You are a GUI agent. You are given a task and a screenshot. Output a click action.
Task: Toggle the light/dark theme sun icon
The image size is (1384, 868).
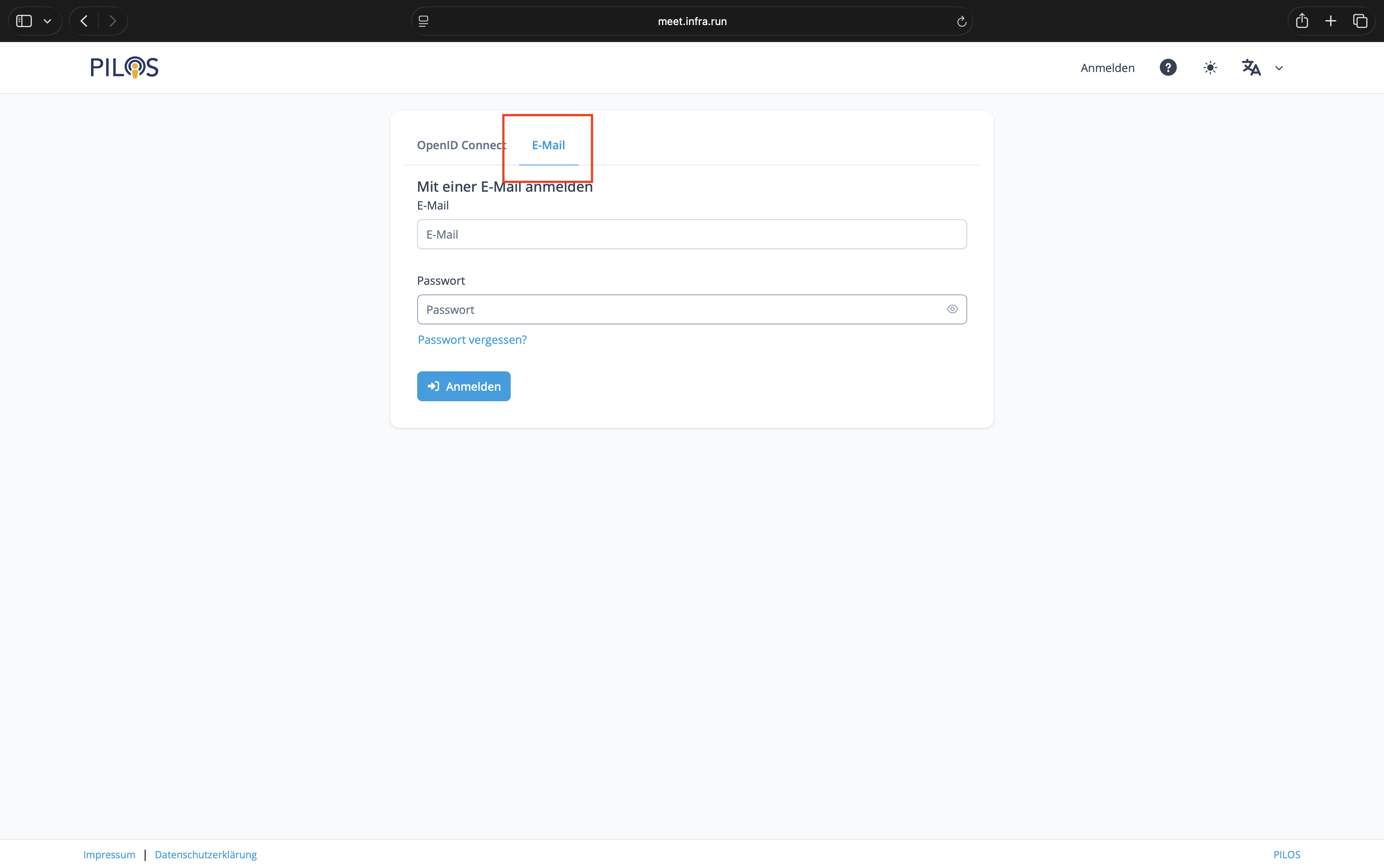coord(1210,68)
